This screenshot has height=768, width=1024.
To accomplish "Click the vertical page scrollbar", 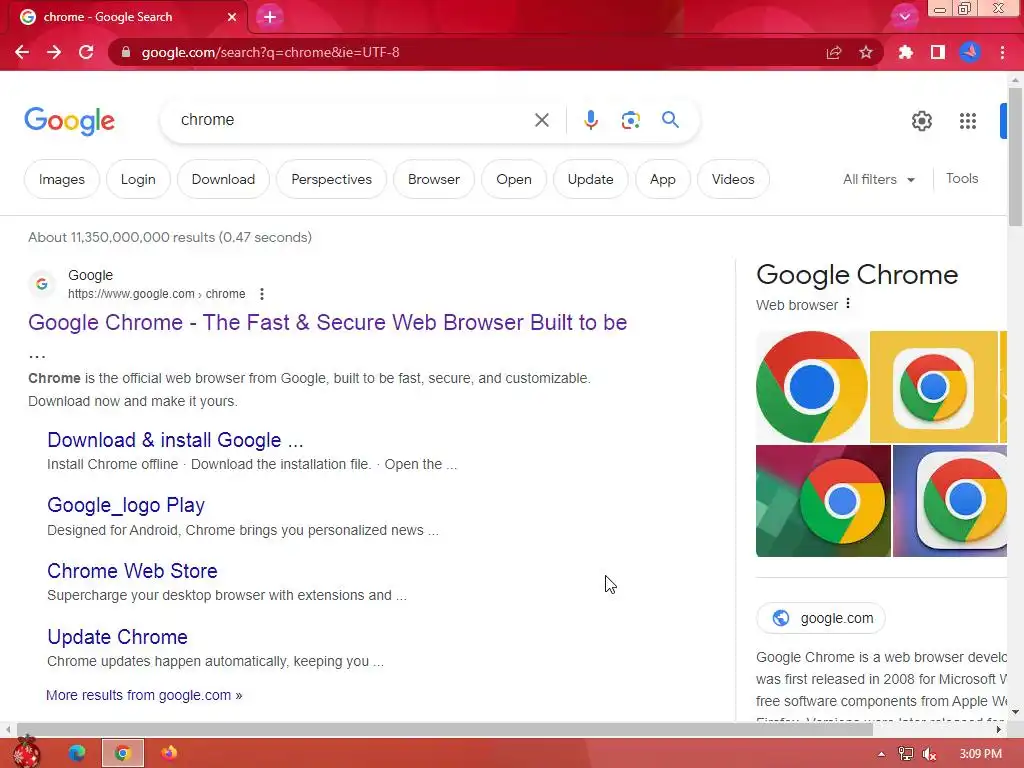I will 1015,157.
